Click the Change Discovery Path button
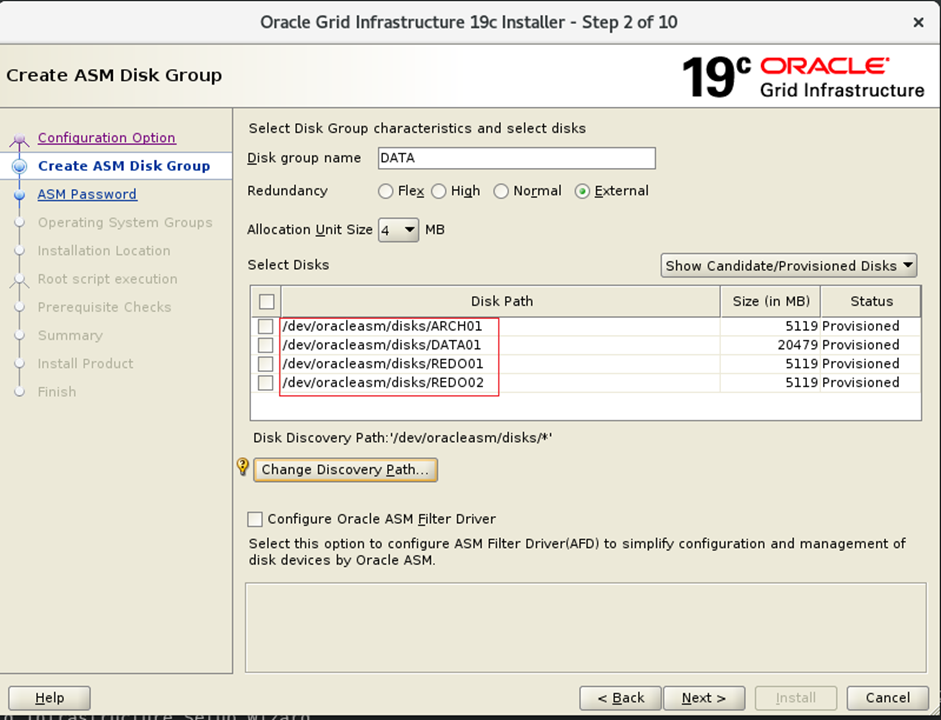 coord(346,470)
